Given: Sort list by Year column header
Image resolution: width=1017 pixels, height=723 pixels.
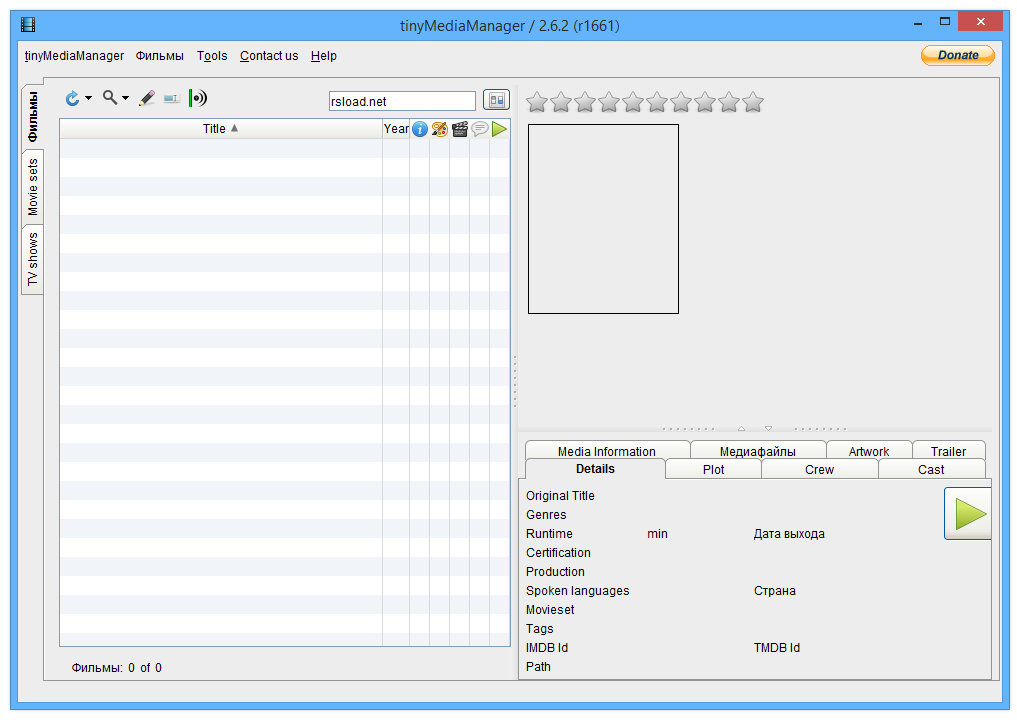Looking at the screenshot, I should pyautogui.click(x=396, y=128).
